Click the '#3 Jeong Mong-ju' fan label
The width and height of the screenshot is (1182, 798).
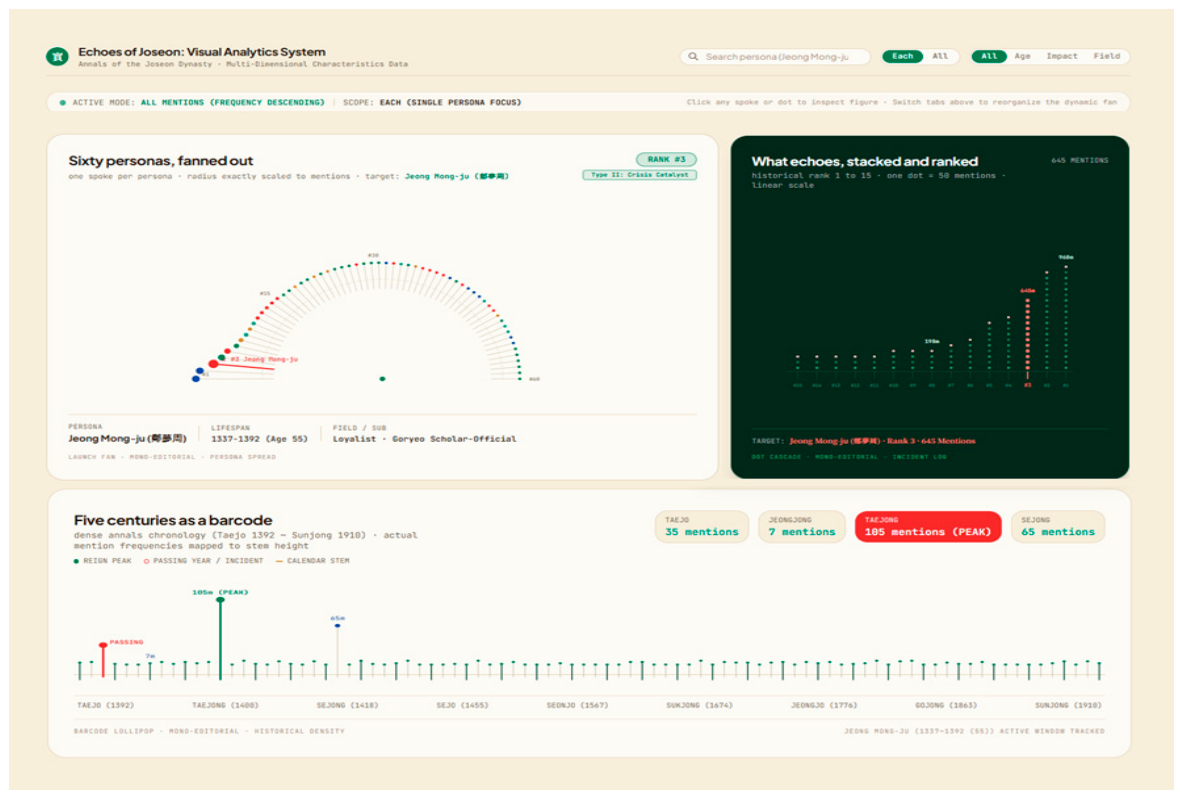(265, 359)
